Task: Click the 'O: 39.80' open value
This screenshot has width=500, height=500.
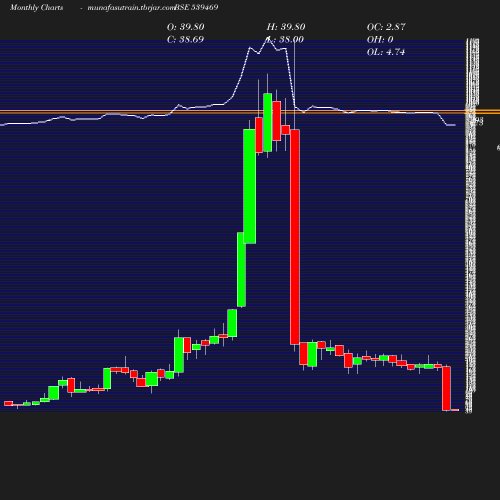Action: click(186, 27)
